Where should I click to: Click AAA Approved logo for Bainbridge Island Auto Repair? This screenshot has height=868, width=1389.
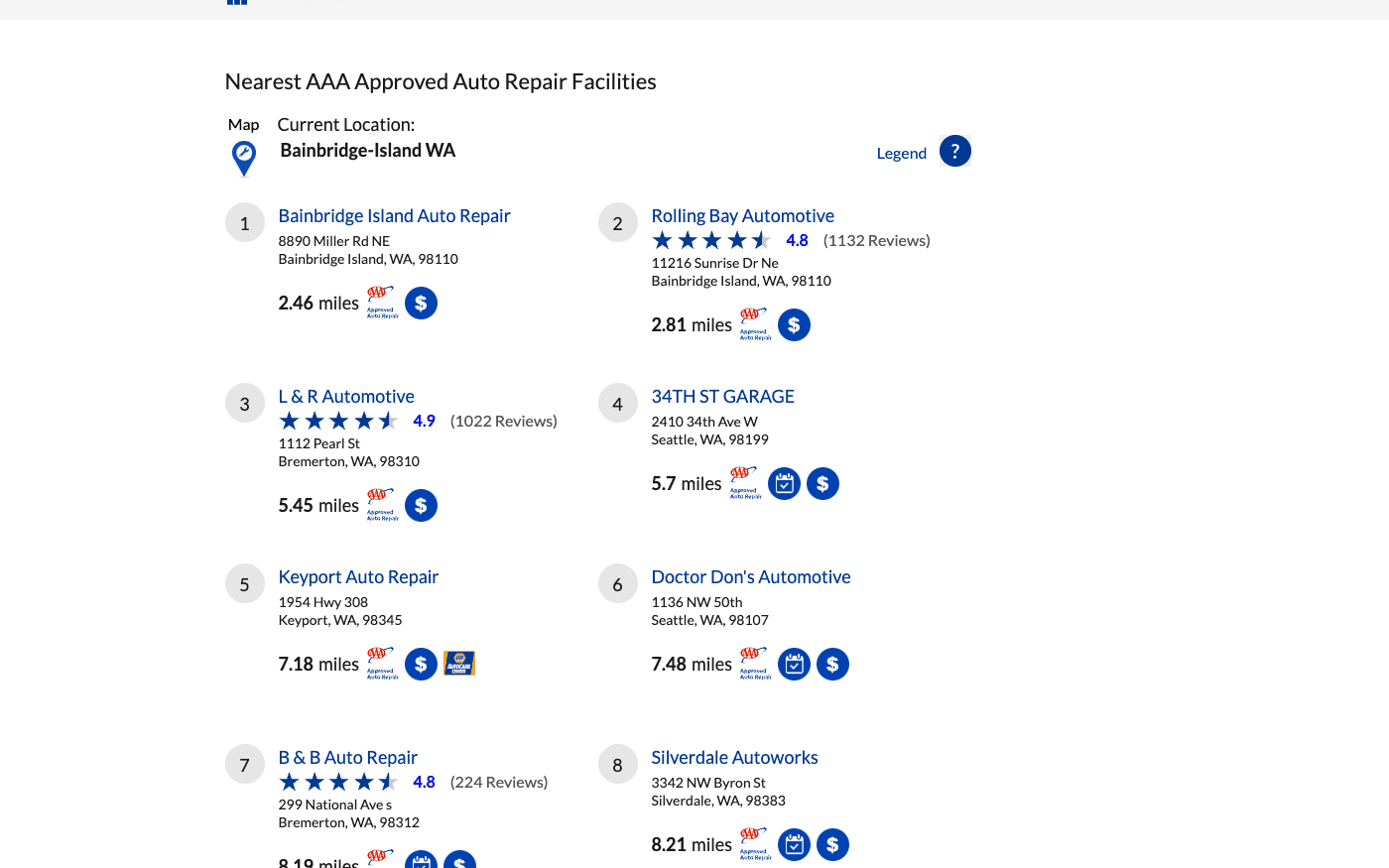point(382,303)
